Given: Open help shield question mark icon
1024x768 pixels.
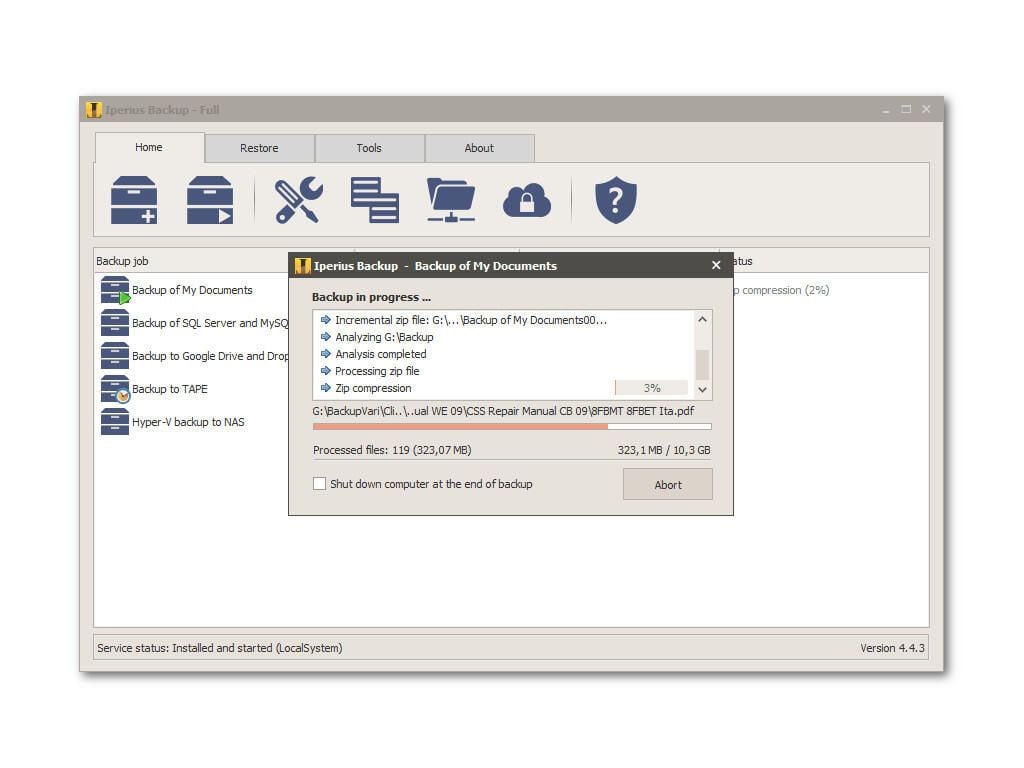Looking at the screenshot, I should click(615, 200).
